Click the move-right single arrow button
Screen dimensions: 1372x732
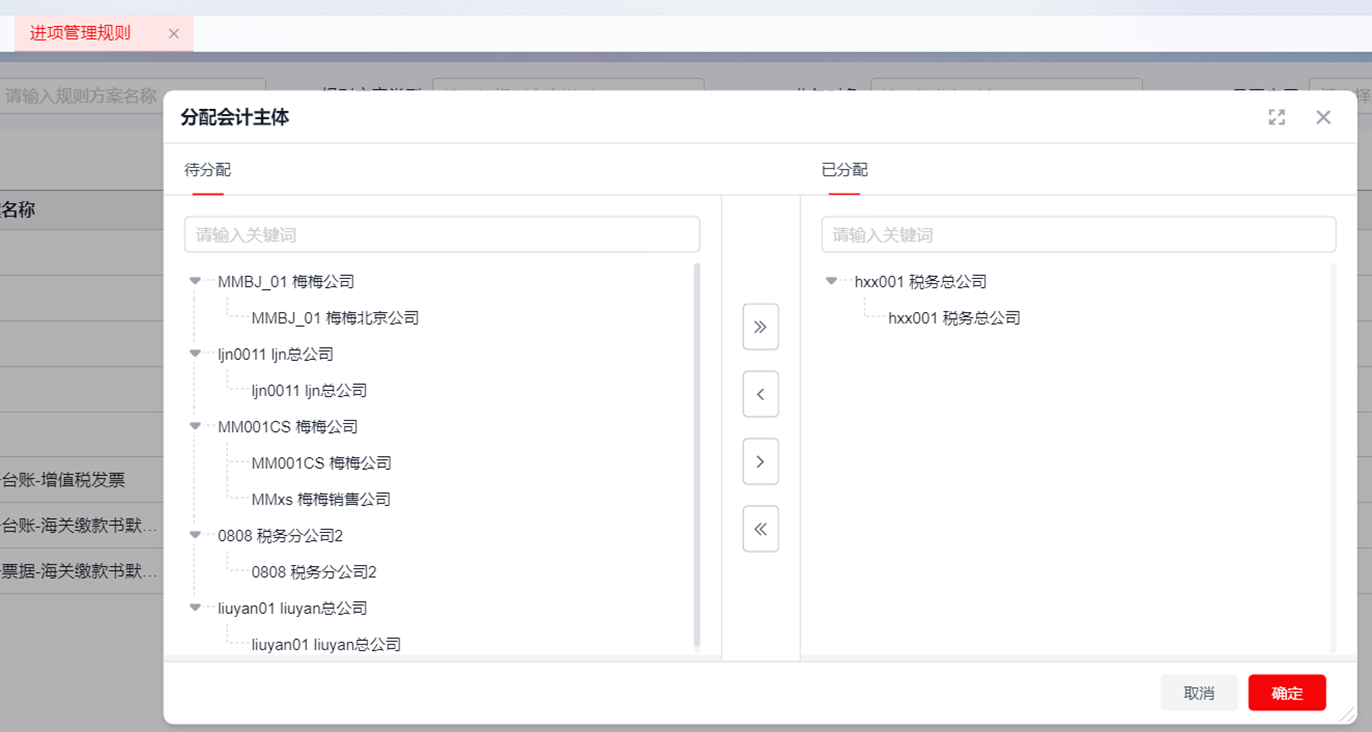pyautogui.click(x=760, y=462)
